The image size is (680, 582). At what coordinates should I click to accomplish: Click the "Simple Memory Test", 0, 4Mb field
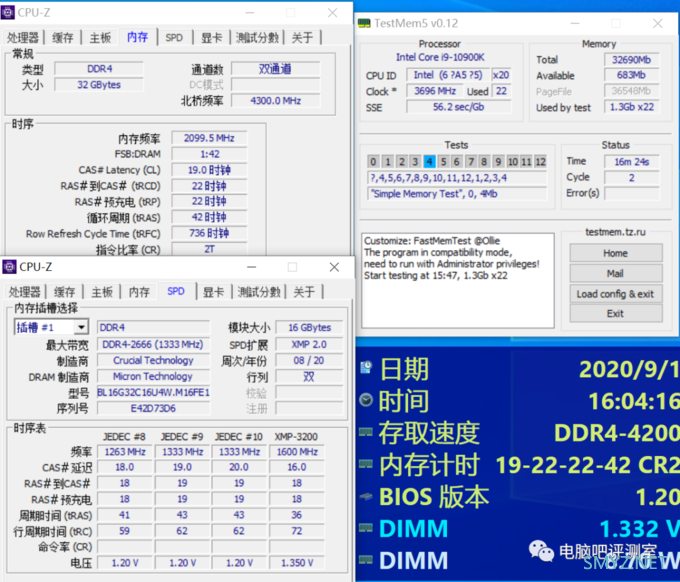pyautogui.click(x=458, y=193)
